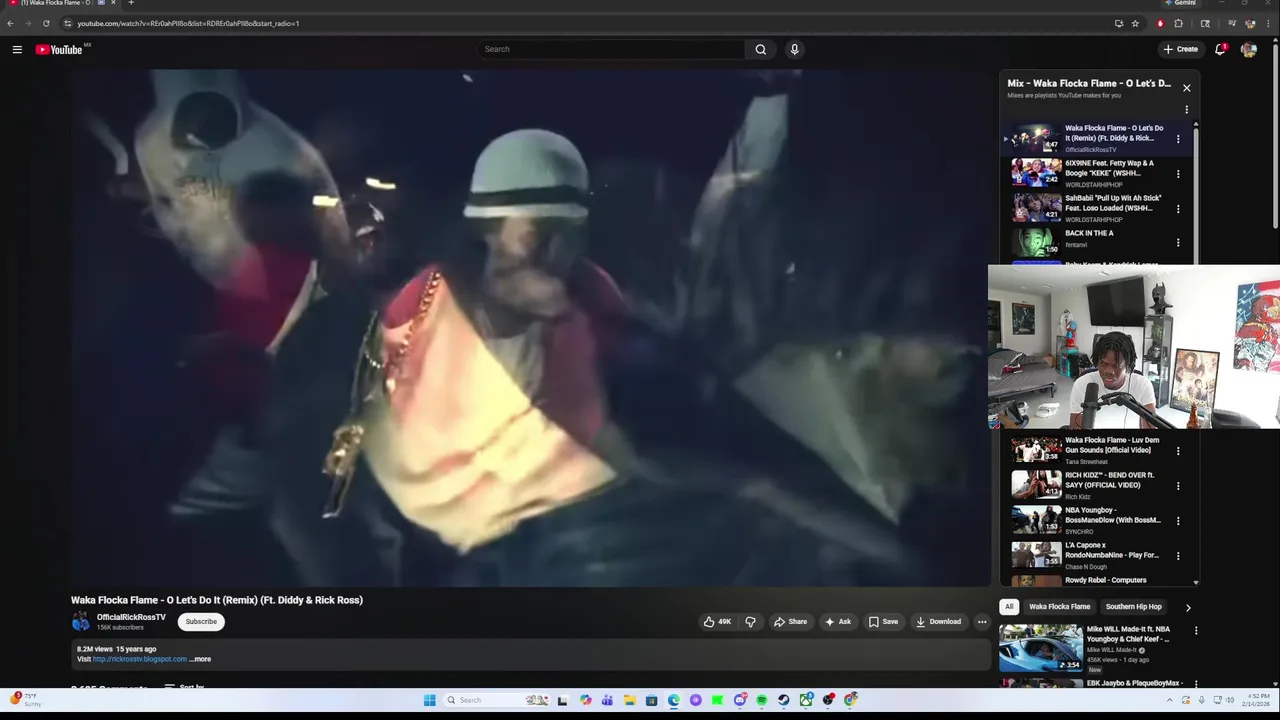
Task: Save video to a playlist
Action: (x=883, y=622)
